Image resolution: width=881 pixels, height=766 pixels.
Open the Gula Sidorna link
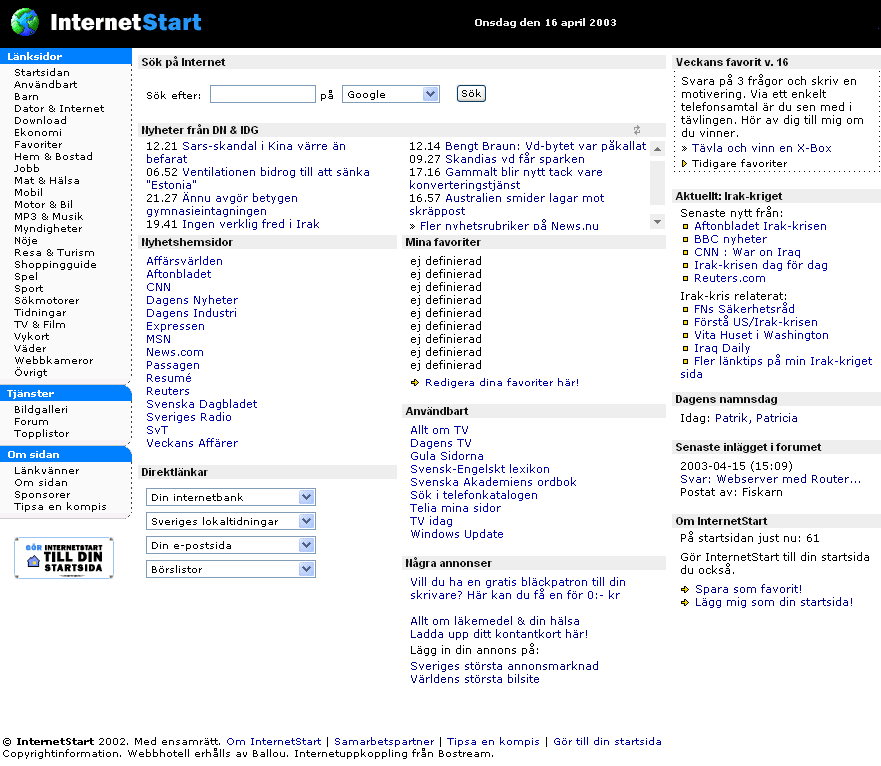point(447,456)
